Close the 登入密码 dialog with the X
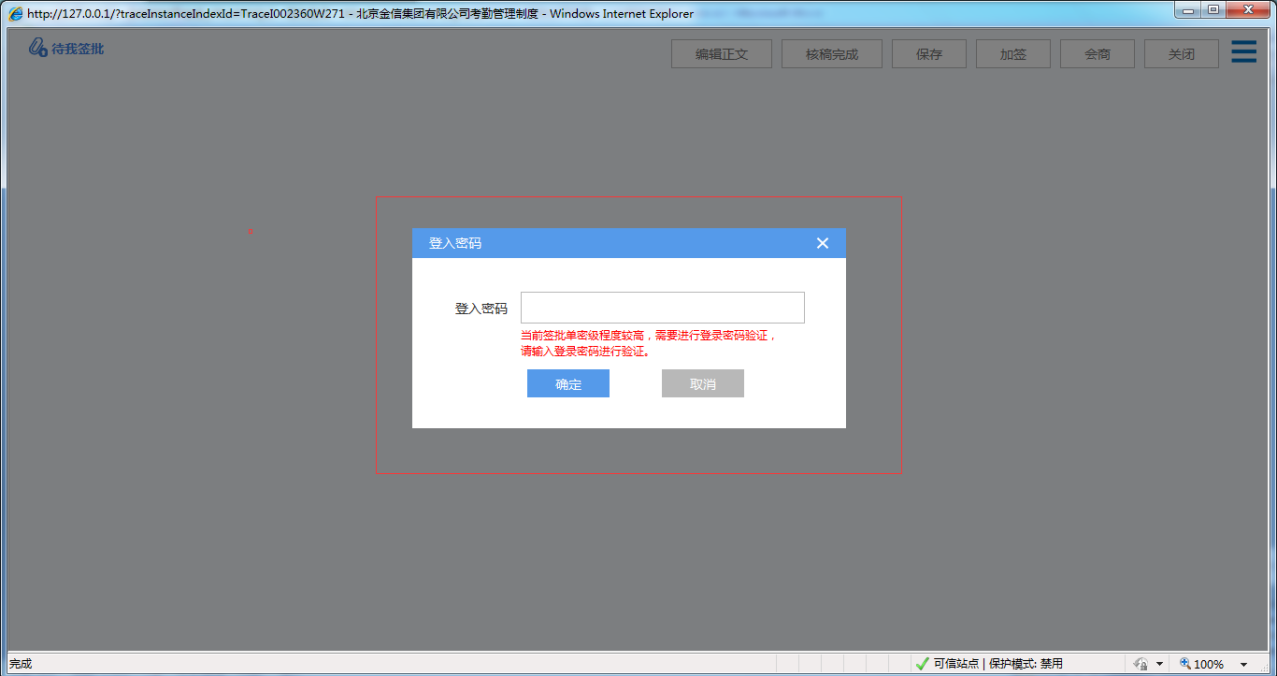 click(822, 242)
